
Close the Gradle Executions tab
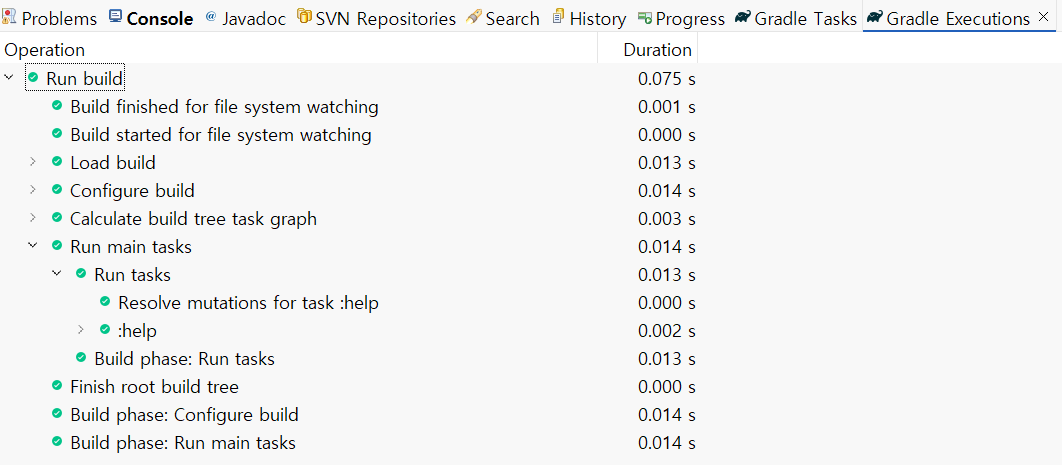(x=1044, y=18)
